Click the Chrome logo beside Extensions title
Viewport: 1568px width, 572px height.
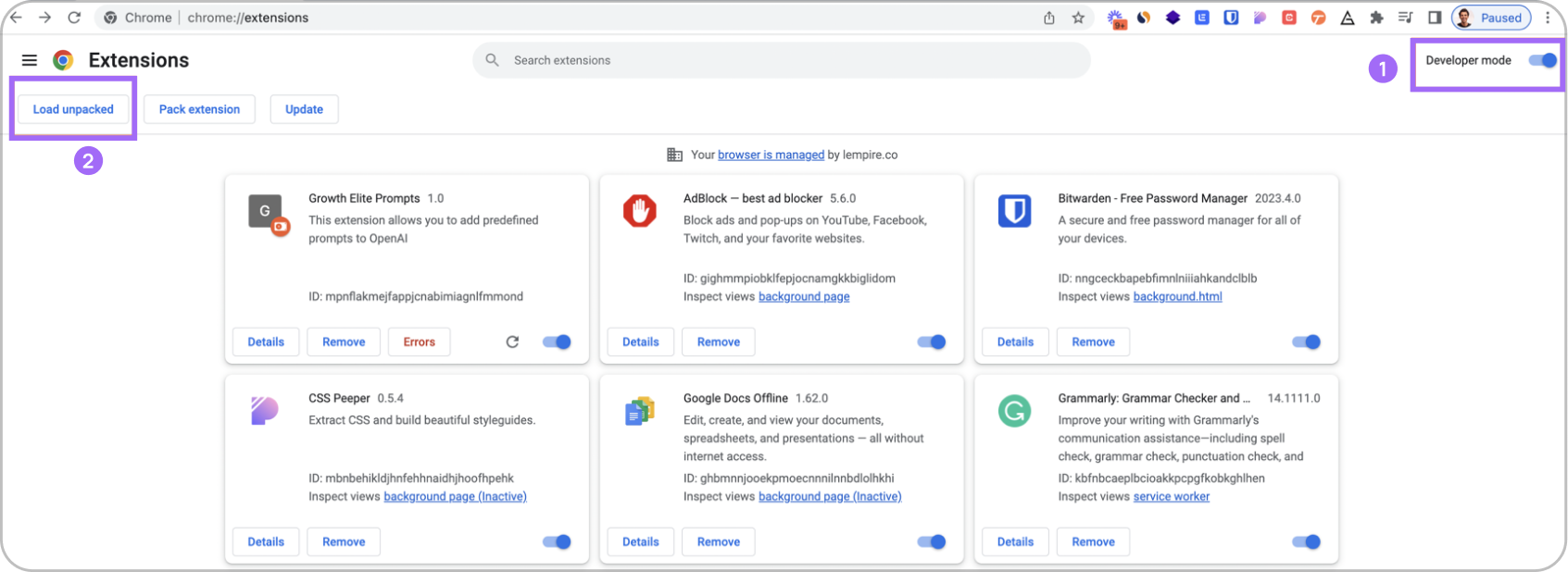[63, 60]
